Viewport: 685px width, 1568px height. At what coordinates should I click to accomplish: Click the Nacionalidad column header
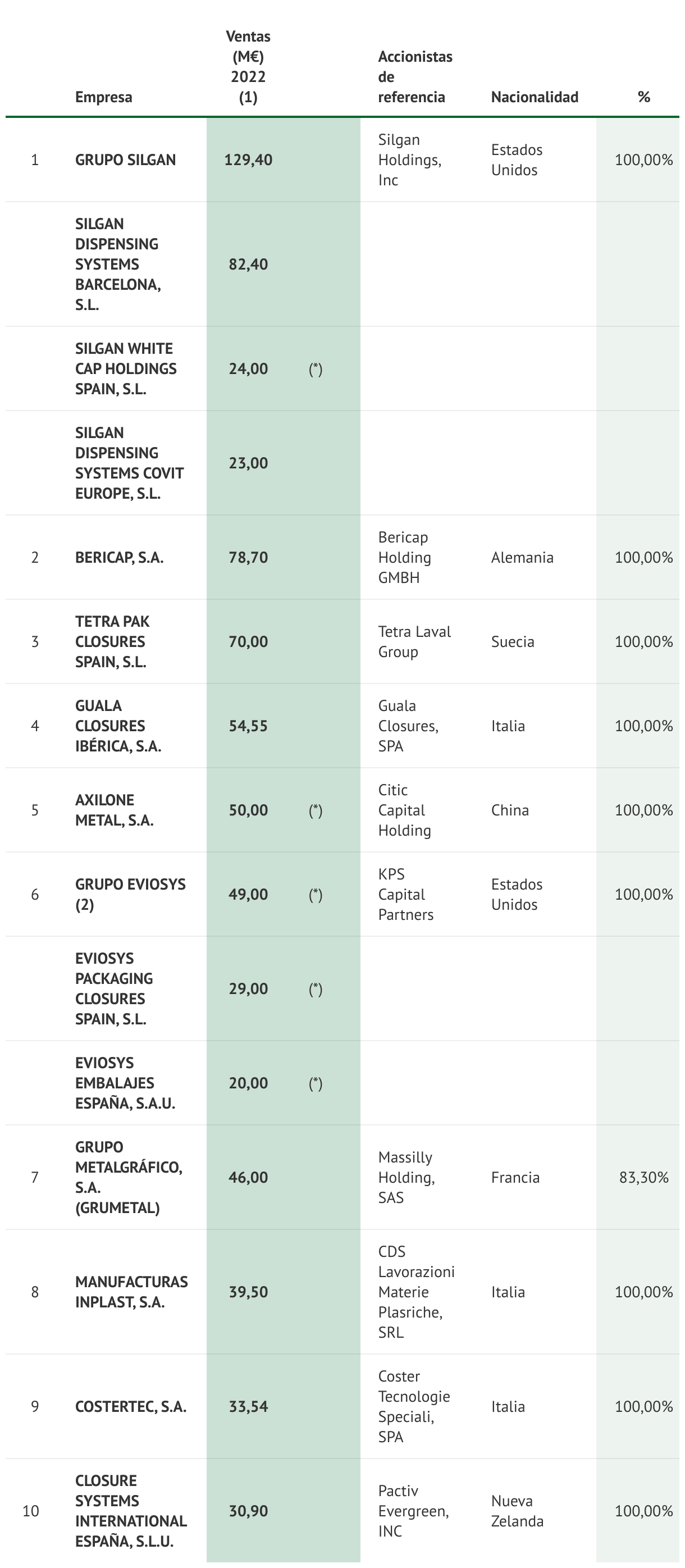pyautogui.click(x=534, y=97)
